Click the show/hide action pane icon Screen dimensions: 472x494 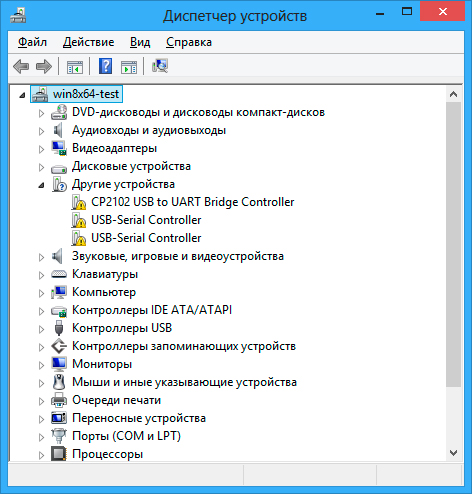pyautogui.click(x=129, y=67)
